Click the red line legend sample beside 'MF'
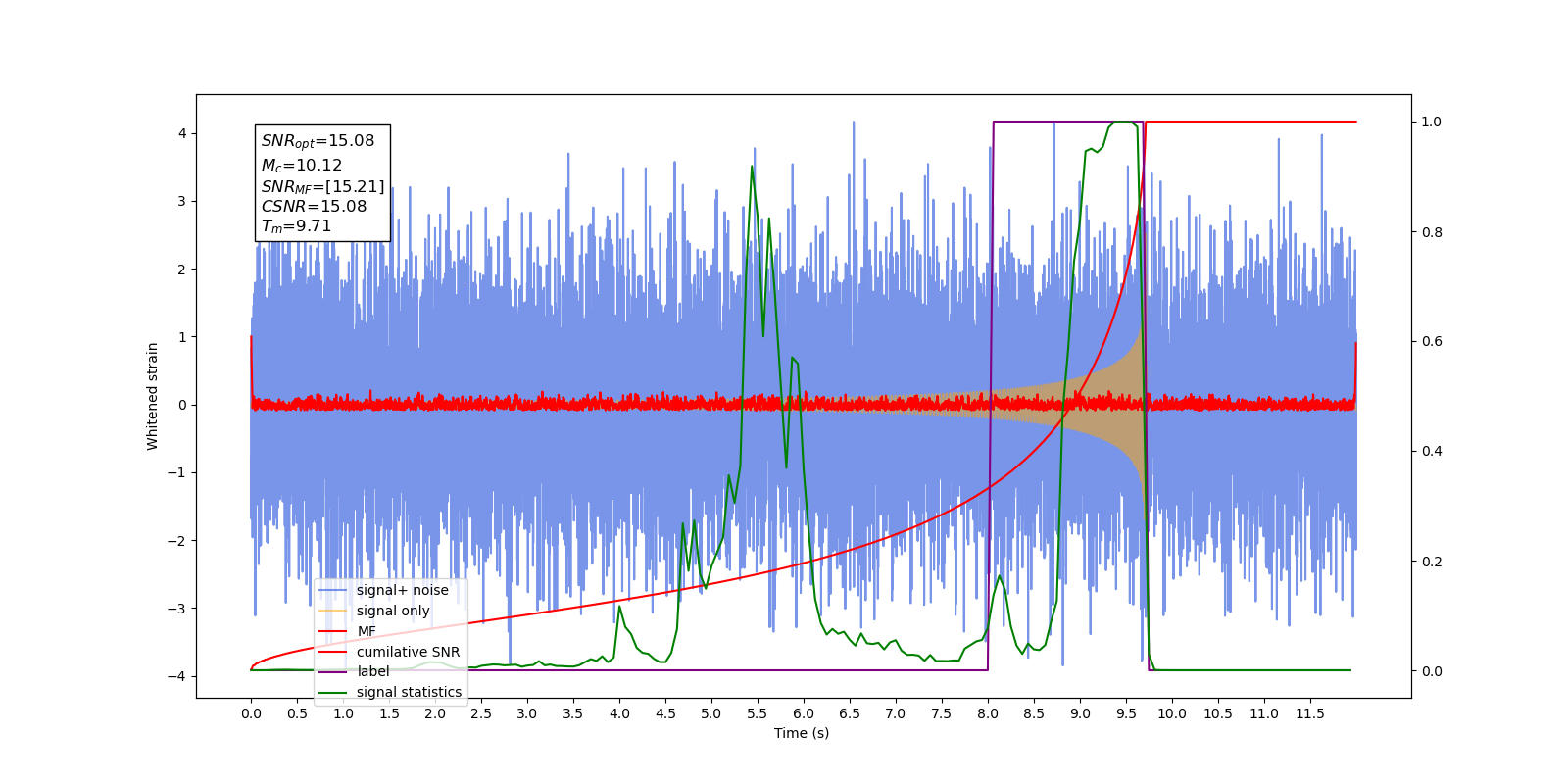The height and width of the screenshot is (784, 1568). pyautogui.click(x=333, y=631)
